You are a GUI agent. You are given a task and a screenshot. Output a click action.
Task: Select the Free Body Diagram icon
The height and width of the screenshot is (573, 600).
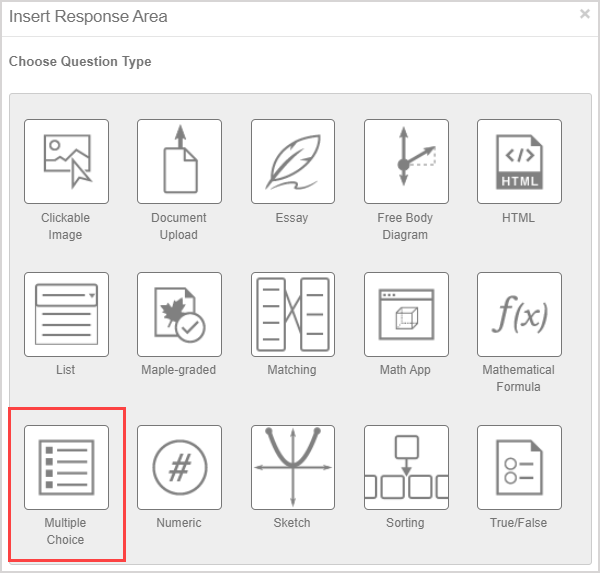tap(406, 162)
